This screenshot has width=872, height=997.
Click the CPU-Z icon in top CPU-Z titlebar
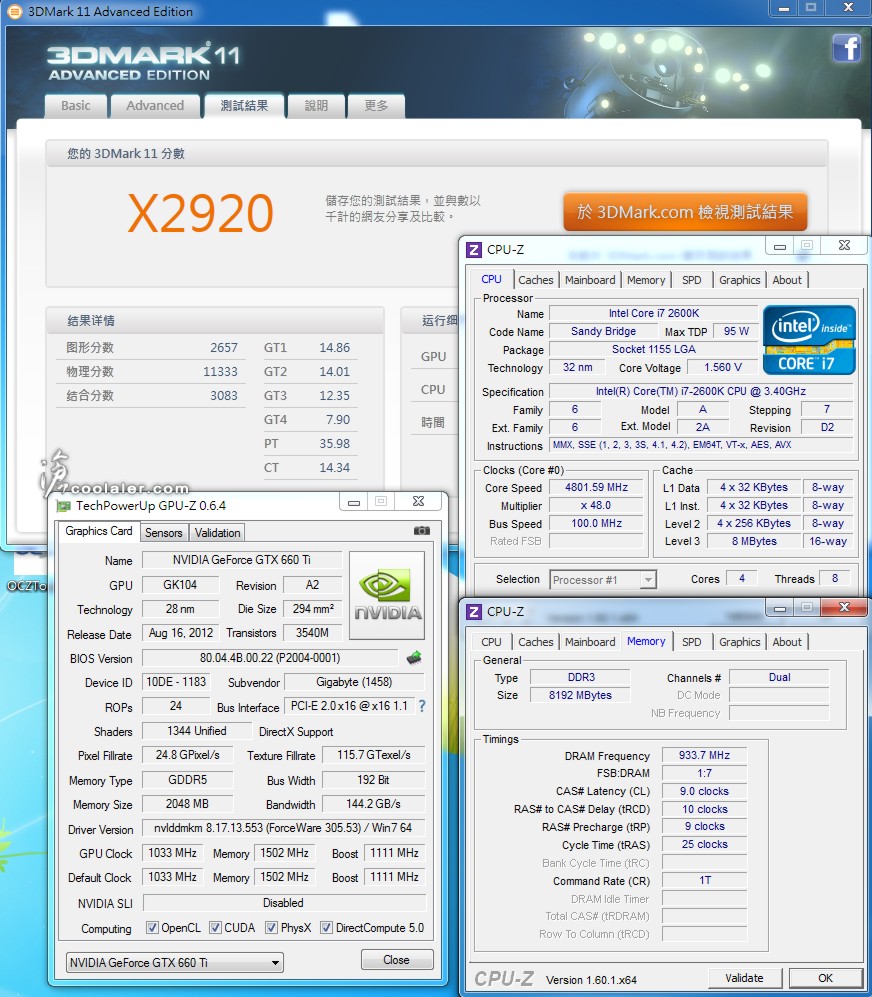[x=474, y=249]
